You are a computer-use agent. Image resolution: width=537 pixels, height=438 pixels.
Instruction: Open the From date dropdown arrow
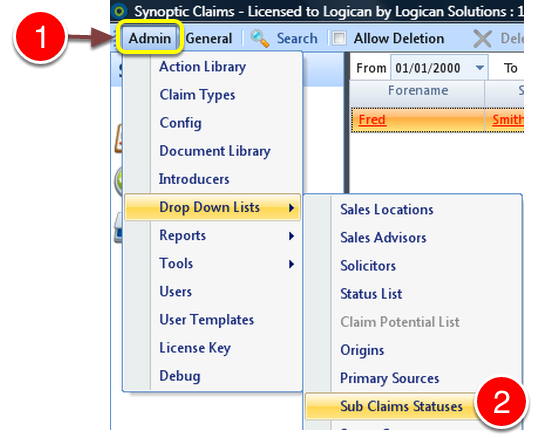[480, 68]
